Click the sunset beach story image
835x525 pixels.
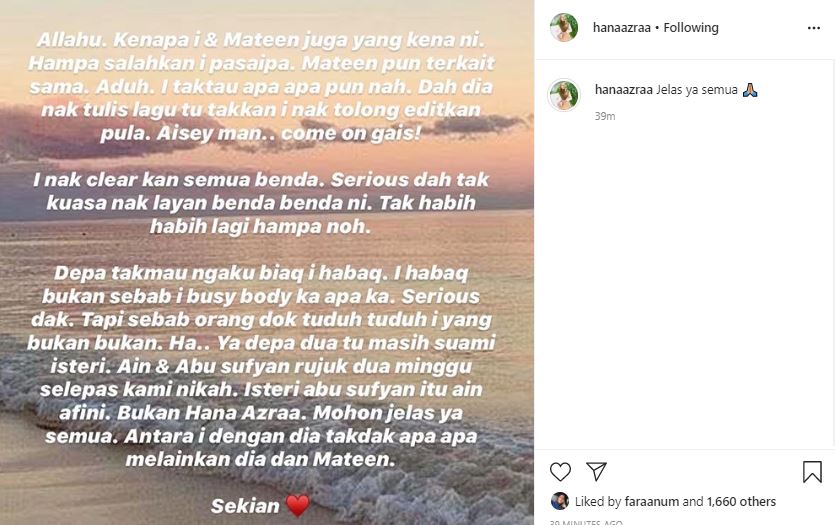click(x=267, y=262)
